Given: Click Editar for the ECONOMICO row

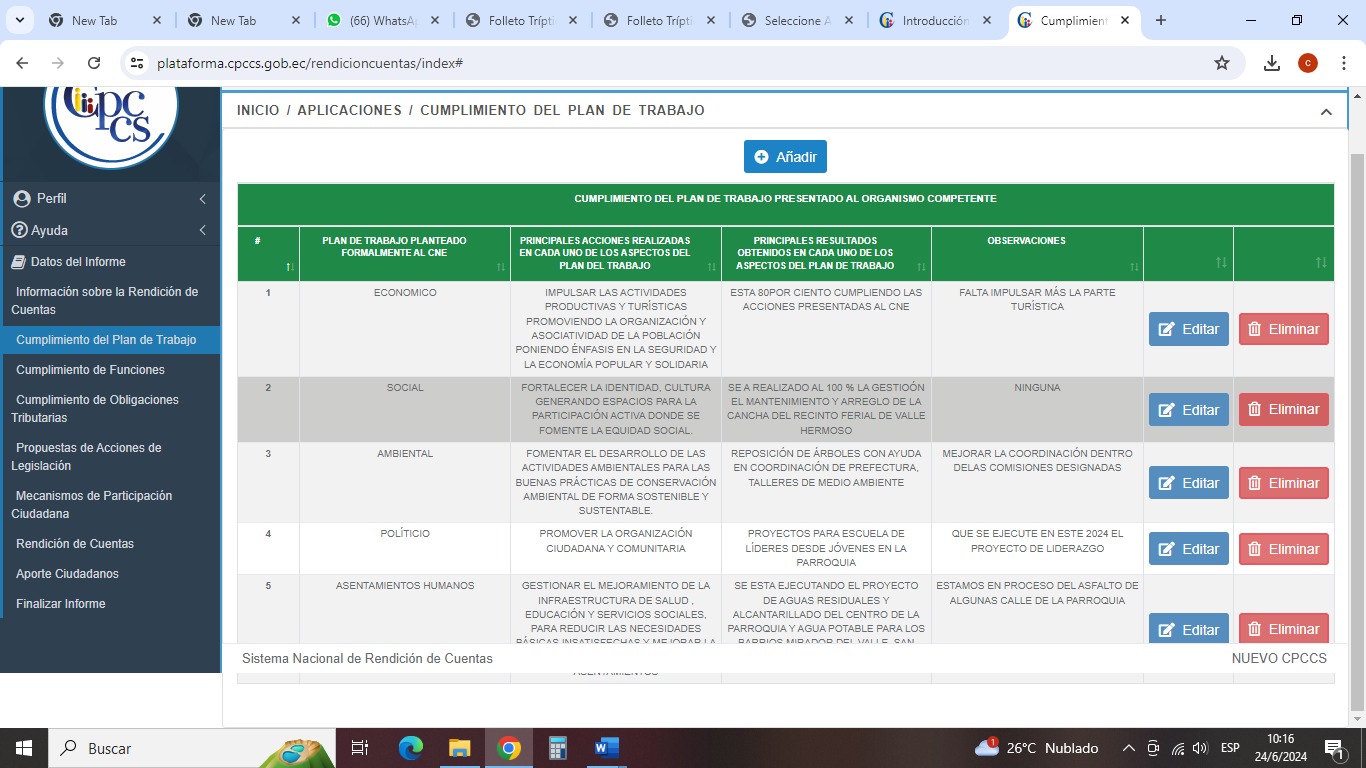Looking at the screenshot, I should pyautogui.click(x=1188, y=329).
